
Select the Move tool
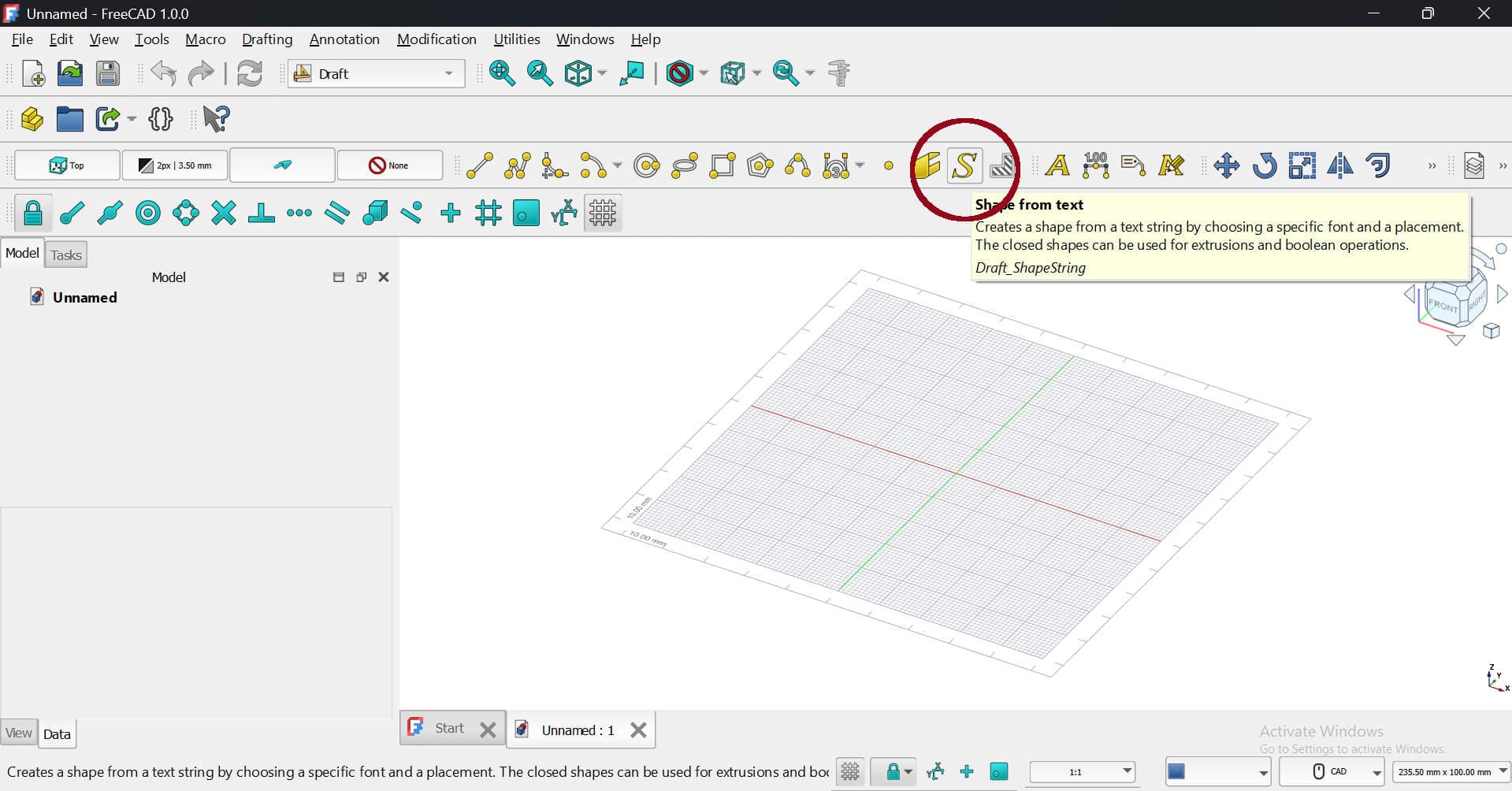[1227, 165]
